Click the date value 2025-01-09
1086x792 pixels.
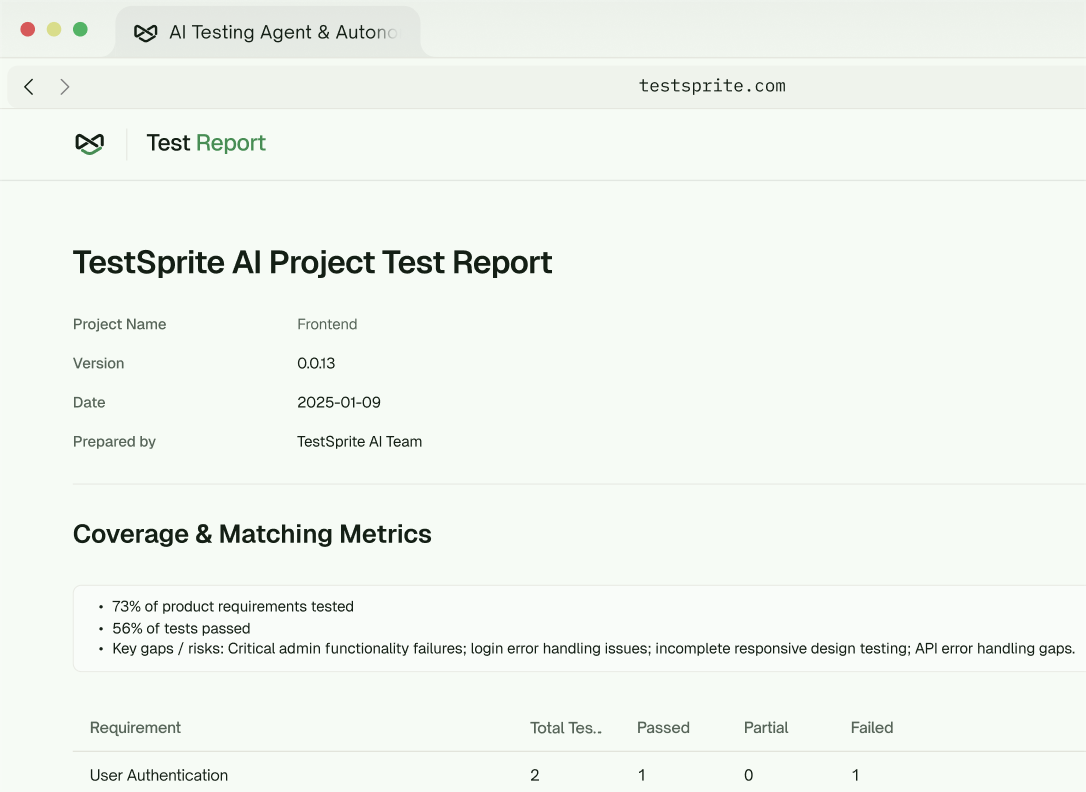click(339, 402)
